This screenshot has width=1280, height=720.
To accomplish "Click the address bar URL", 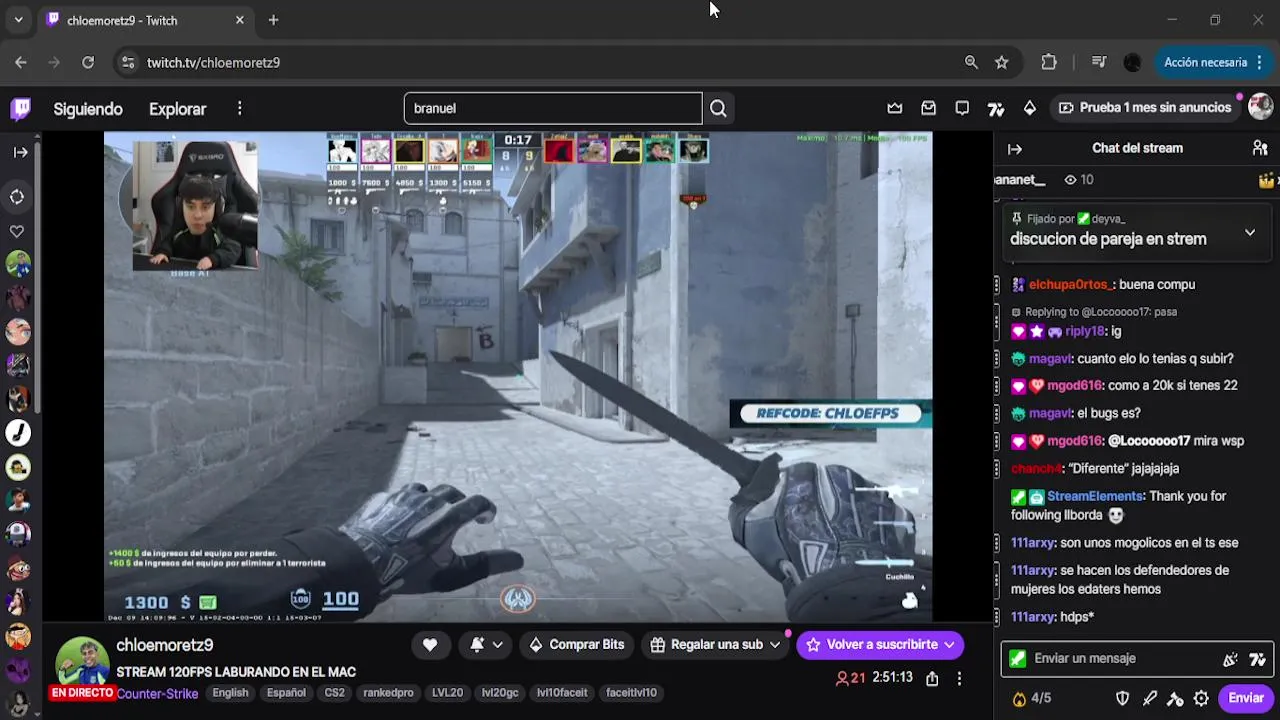I will tap(213, 62).
